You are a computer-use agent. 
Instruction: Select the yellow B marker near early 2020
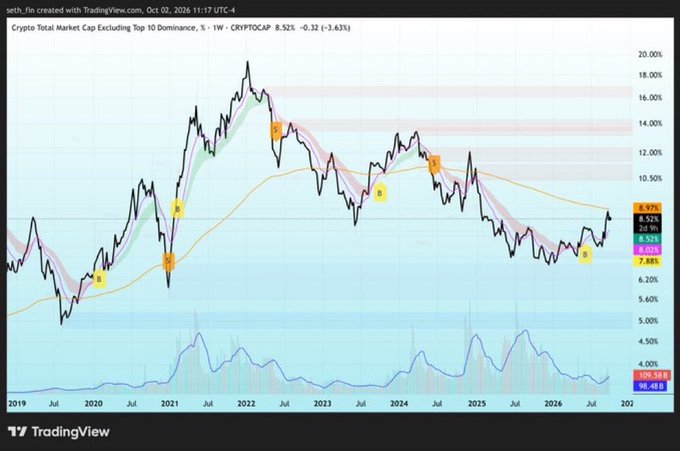(99, 279)
